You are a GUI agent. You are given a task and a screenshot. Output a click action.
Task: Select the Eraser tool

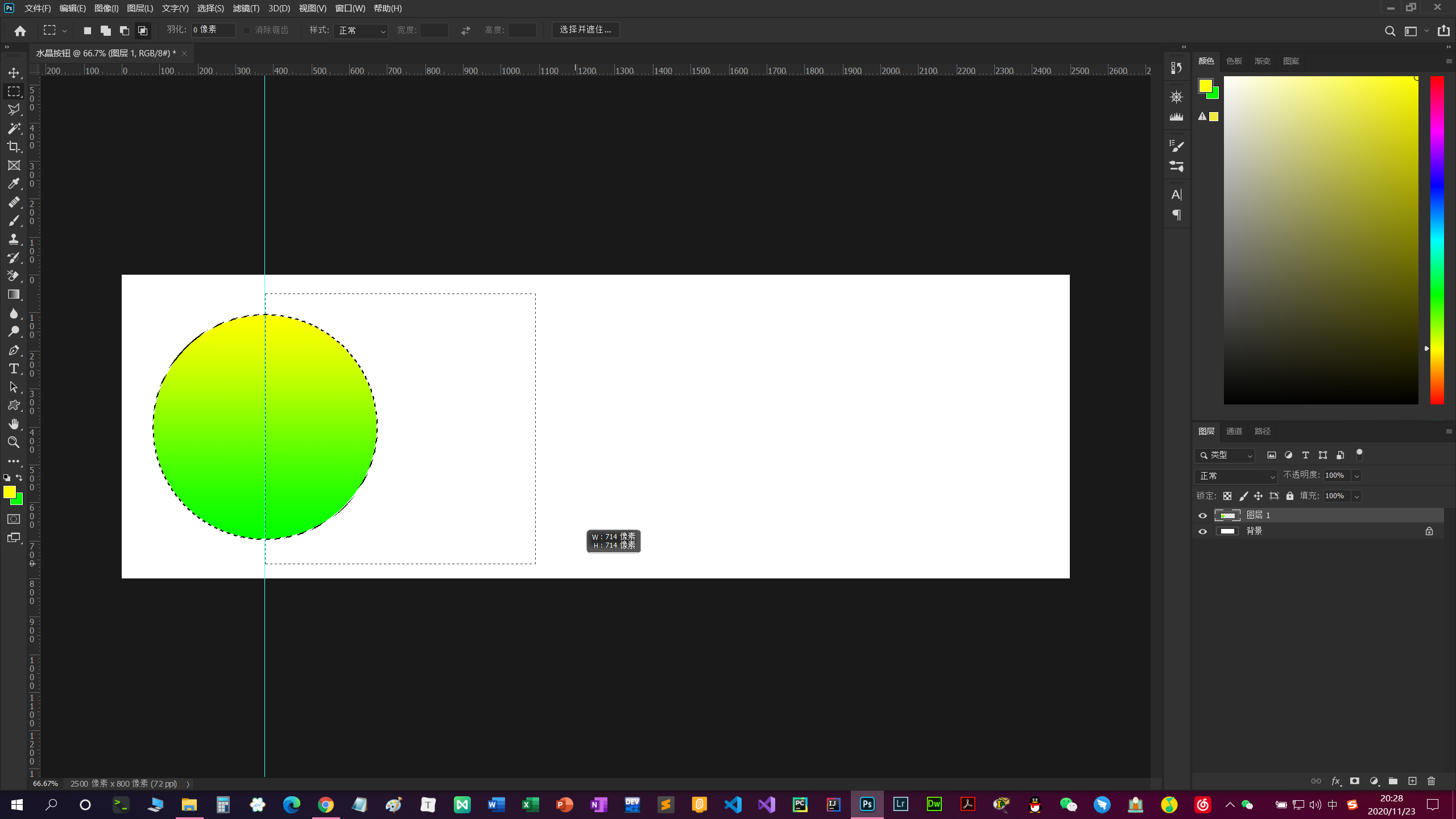point(14,276)
